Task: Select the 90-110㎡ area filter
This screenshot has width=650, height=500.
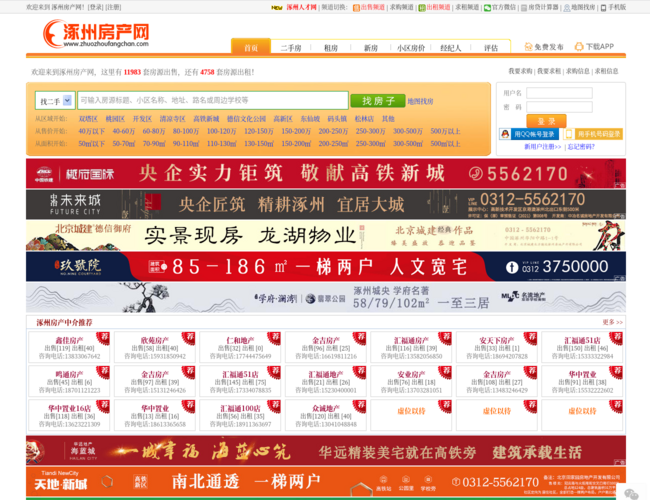Action: point(186,144)
